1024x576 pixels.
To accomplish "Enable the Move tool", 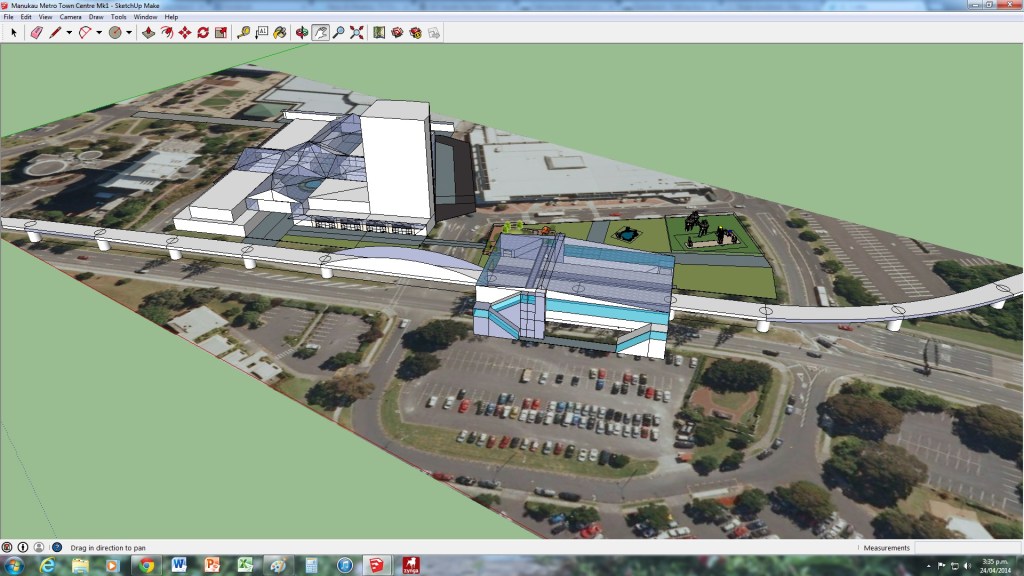I will (184, 31).
